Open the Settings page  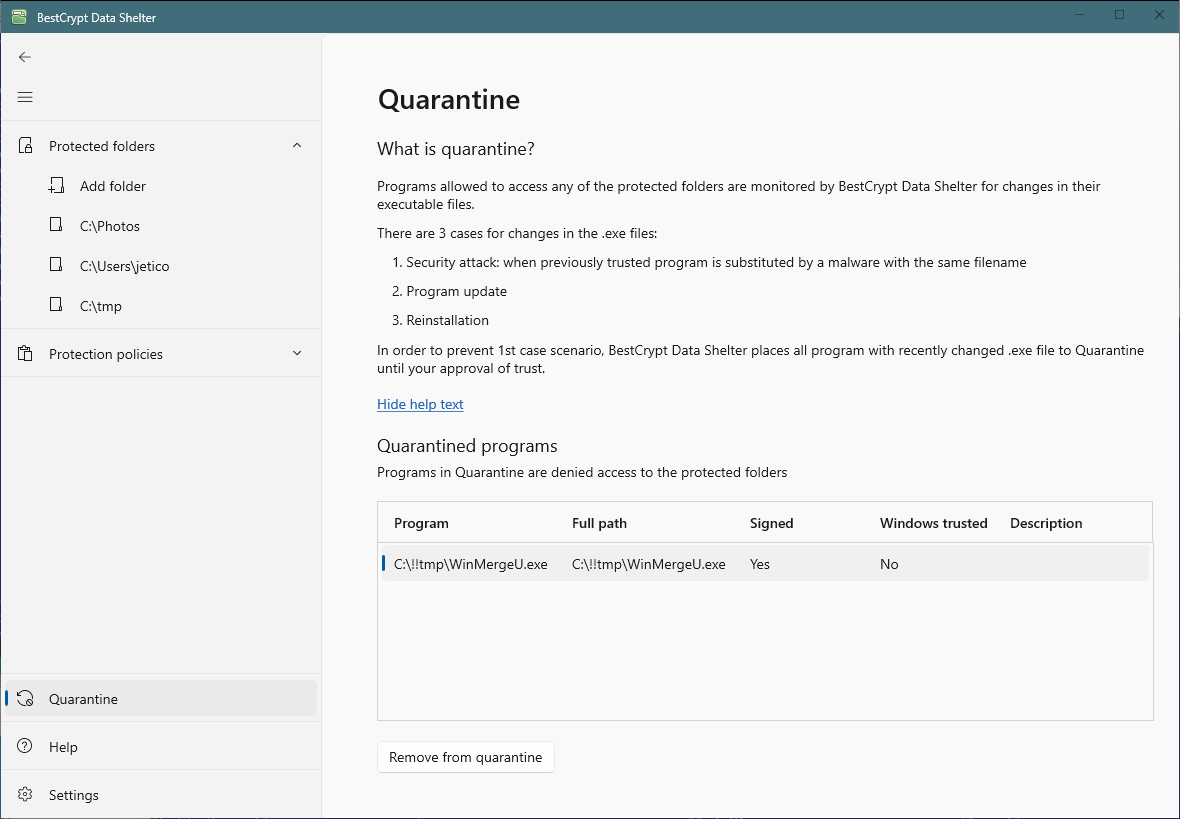coord(161,795)
